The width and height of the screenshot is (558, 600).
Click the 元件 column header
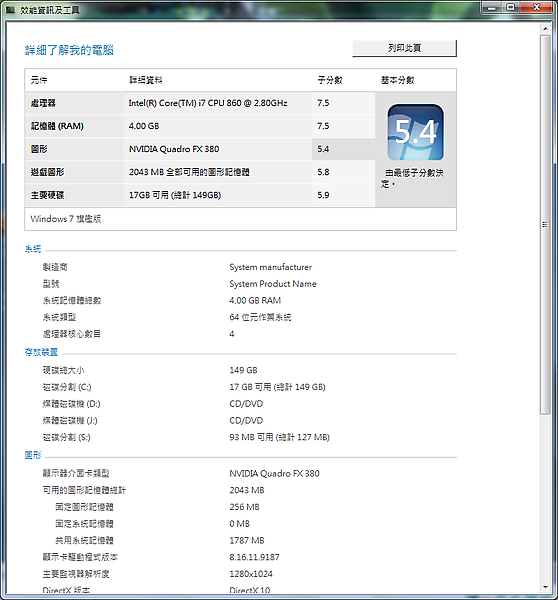39,80
